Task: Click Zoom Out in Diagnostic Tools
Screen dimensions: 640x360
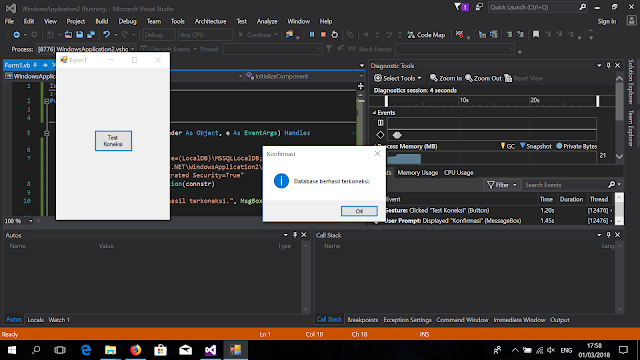Action: tap(483, 78)
